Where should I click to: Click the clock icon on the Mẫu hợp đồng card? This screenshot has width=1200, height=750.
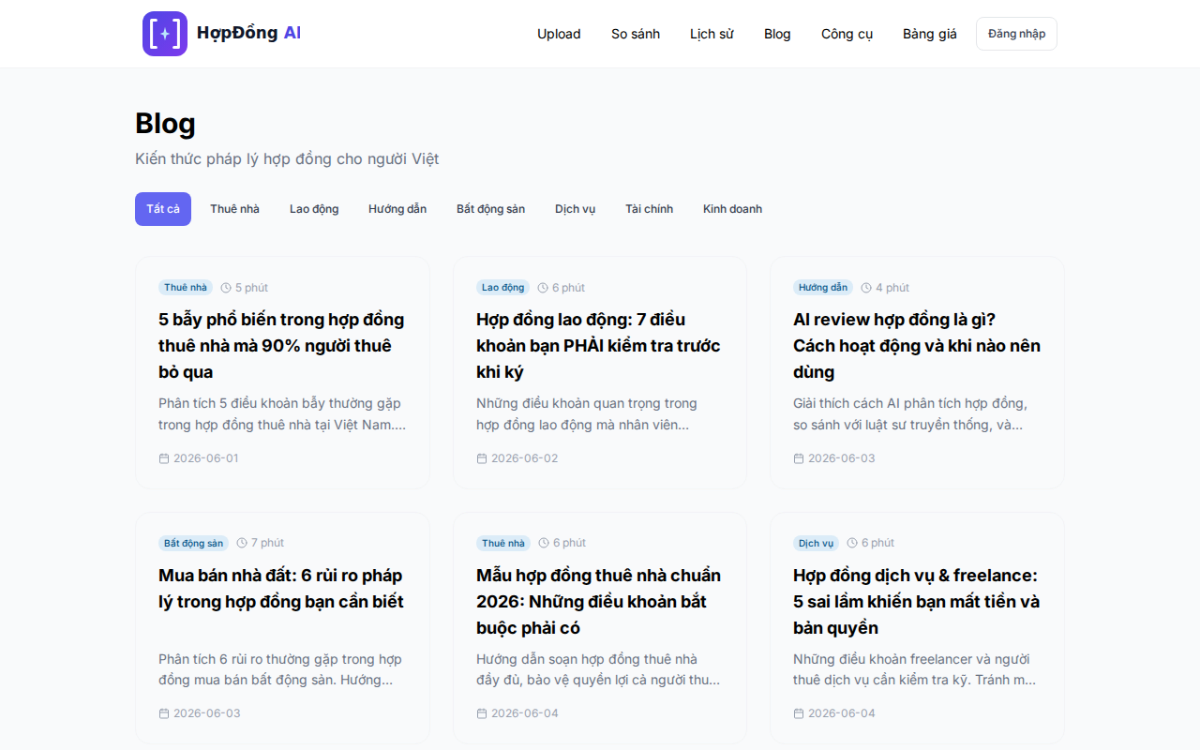[543, 543]
